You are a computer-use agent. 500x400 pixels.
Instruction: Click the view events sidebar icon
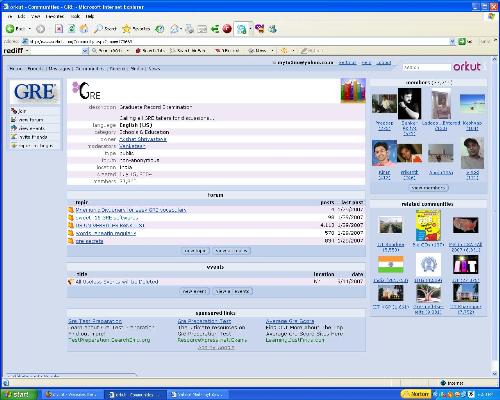pos(14,128)
